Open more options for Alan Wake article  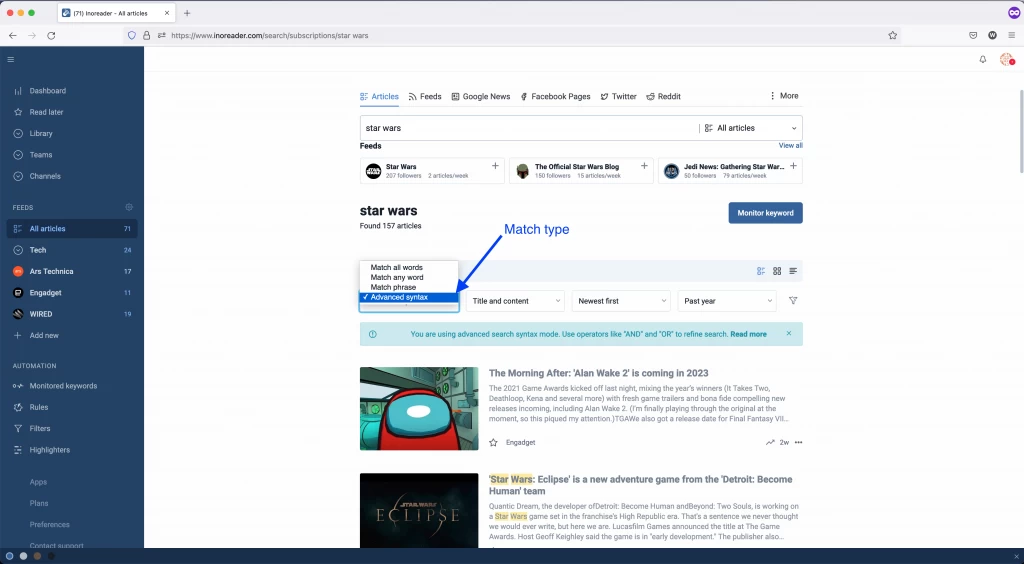click(798, 443)
